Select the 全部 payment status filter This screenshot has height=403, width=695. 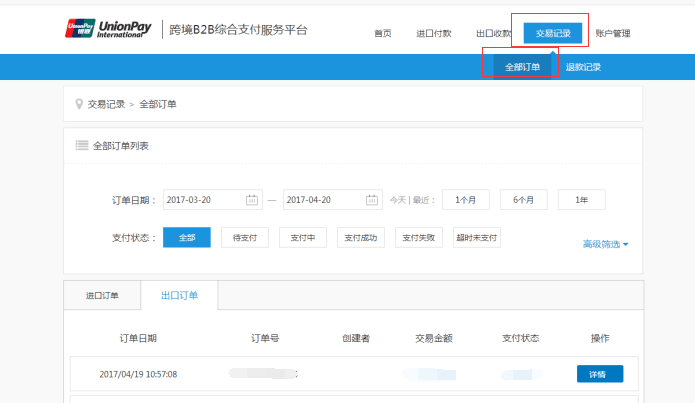point(187,238)
